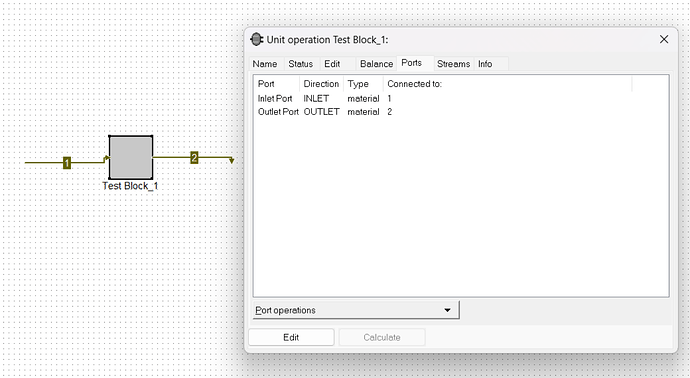Click 'material' type in Inlet Port row
This screenshot has height=378, width=690.
(363, 99)
